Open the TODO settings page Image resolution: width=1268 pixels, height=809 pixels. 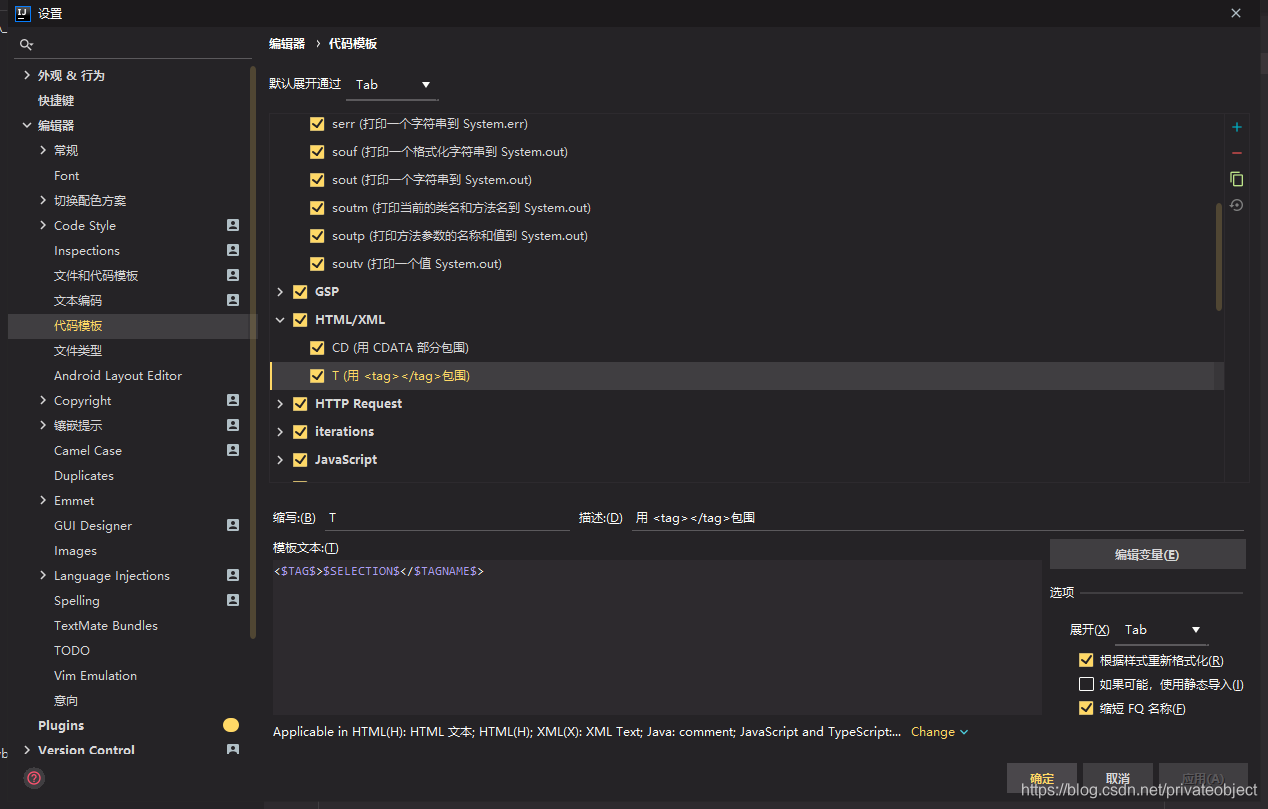click(72, 650)
